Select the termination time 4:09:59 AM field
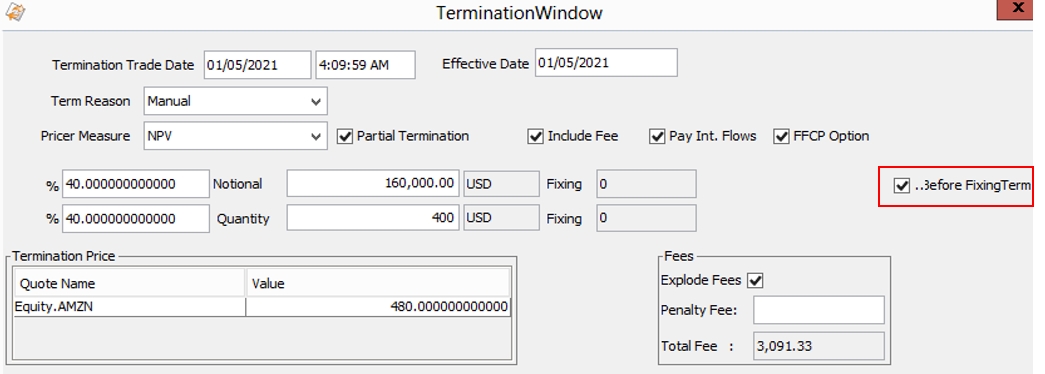This screenshot has height=374, width=1045. 365,65
